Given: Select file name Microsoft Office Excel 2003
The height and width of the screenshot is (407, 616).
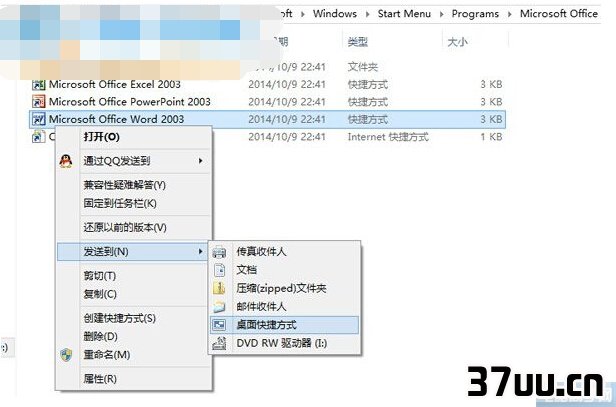Looking at the screenshot, I should [x=115, y=84].
